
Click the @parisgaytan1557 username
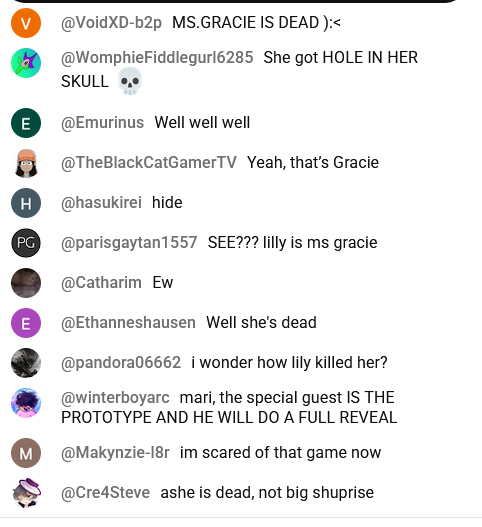(x=129, y=243)
